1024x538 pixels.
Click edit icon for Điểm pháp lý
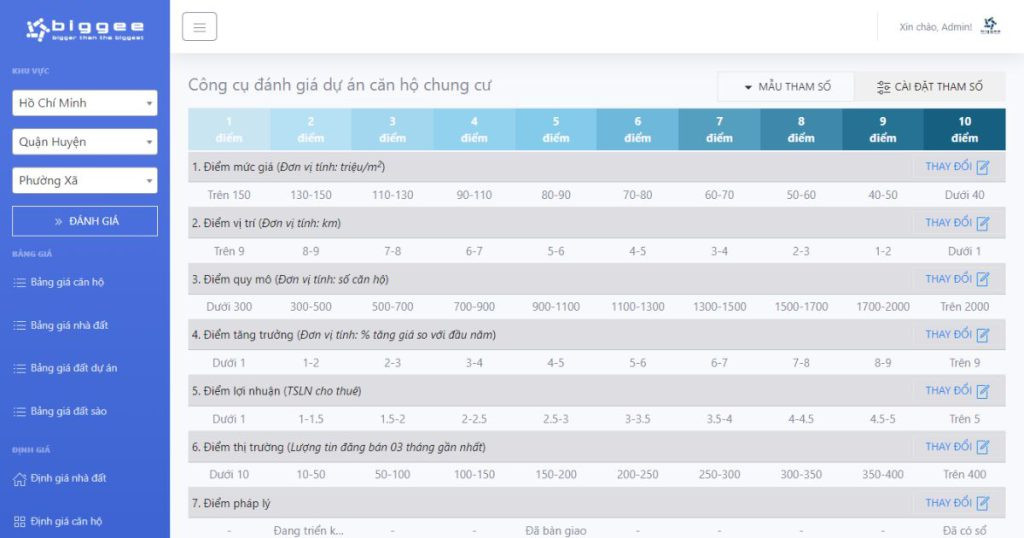coord(983,503)
